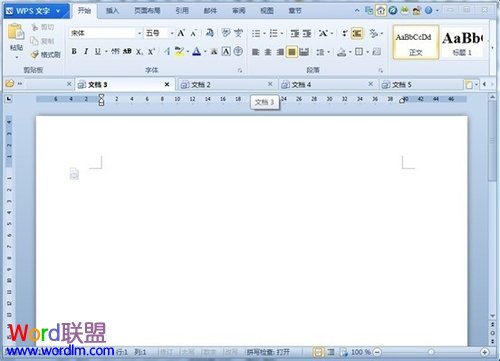Open the 插入 ribbon tab
Screen dimensions: 500x361
112,11
